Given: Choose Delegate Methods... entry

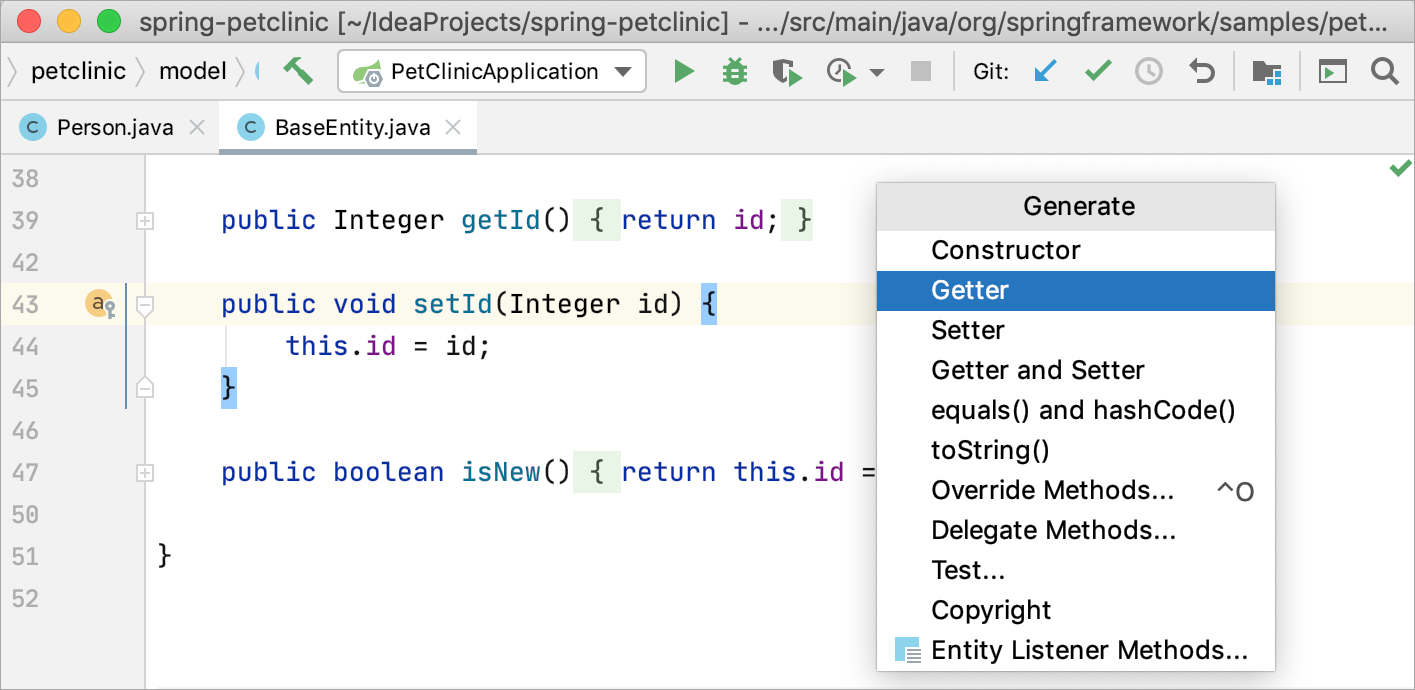Looking at the screenshot, I should pyautogui.click(x=1076, y=530).
